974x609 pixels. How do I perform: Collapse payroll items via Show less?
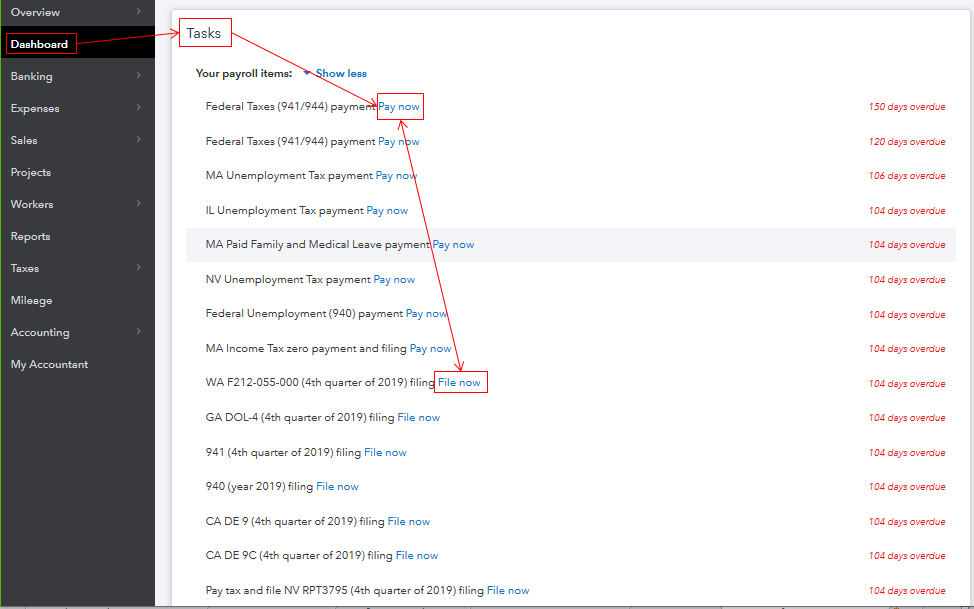pyautogui.click(x=341, y=73)
